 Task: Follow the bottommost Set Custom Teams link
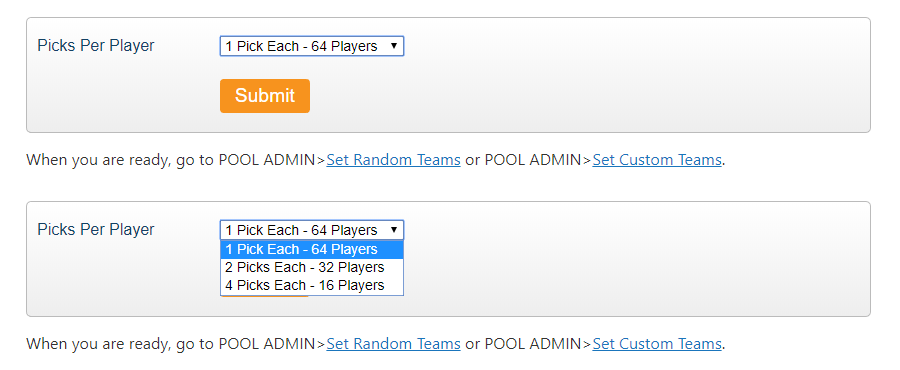pyautogui.click(x=657, y=344)
